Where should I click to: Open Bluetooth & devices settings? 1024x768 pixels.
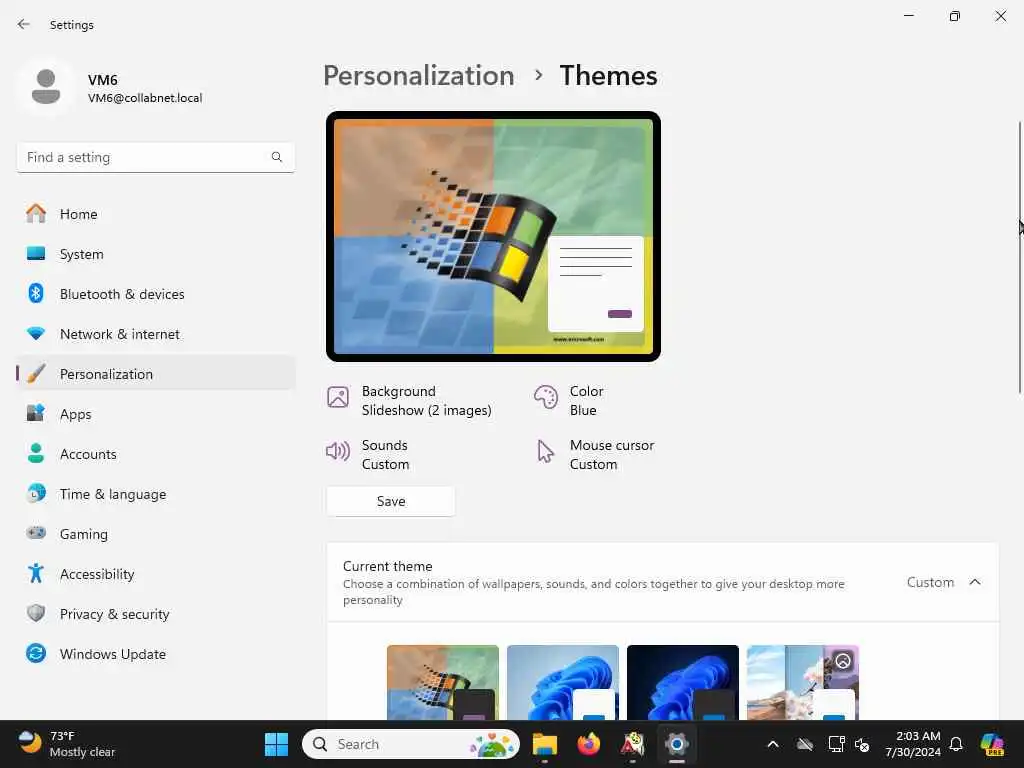pos(155,294)
